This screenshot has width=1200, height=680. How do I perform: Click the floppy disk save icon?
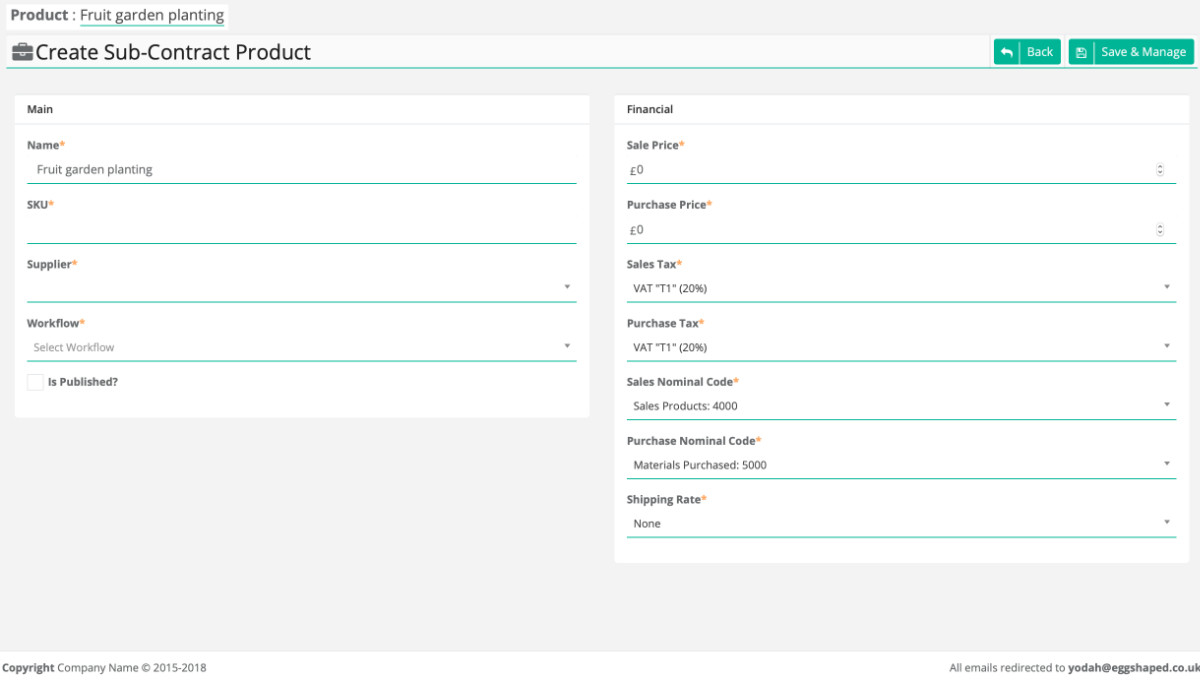tap(1081, 52)
